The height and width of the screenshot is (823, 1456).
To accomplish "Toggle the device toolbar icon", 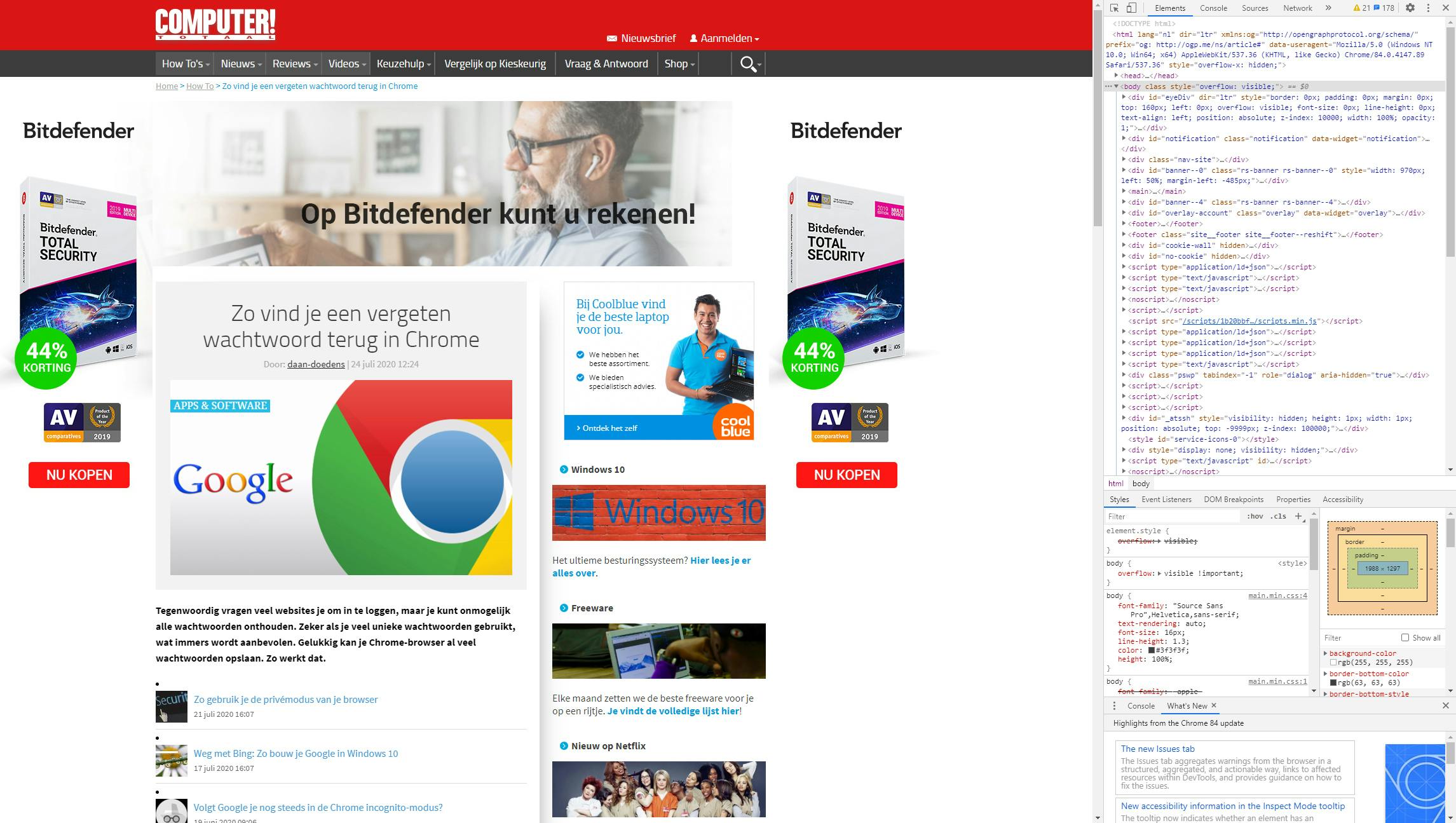I will [1131, 8].
